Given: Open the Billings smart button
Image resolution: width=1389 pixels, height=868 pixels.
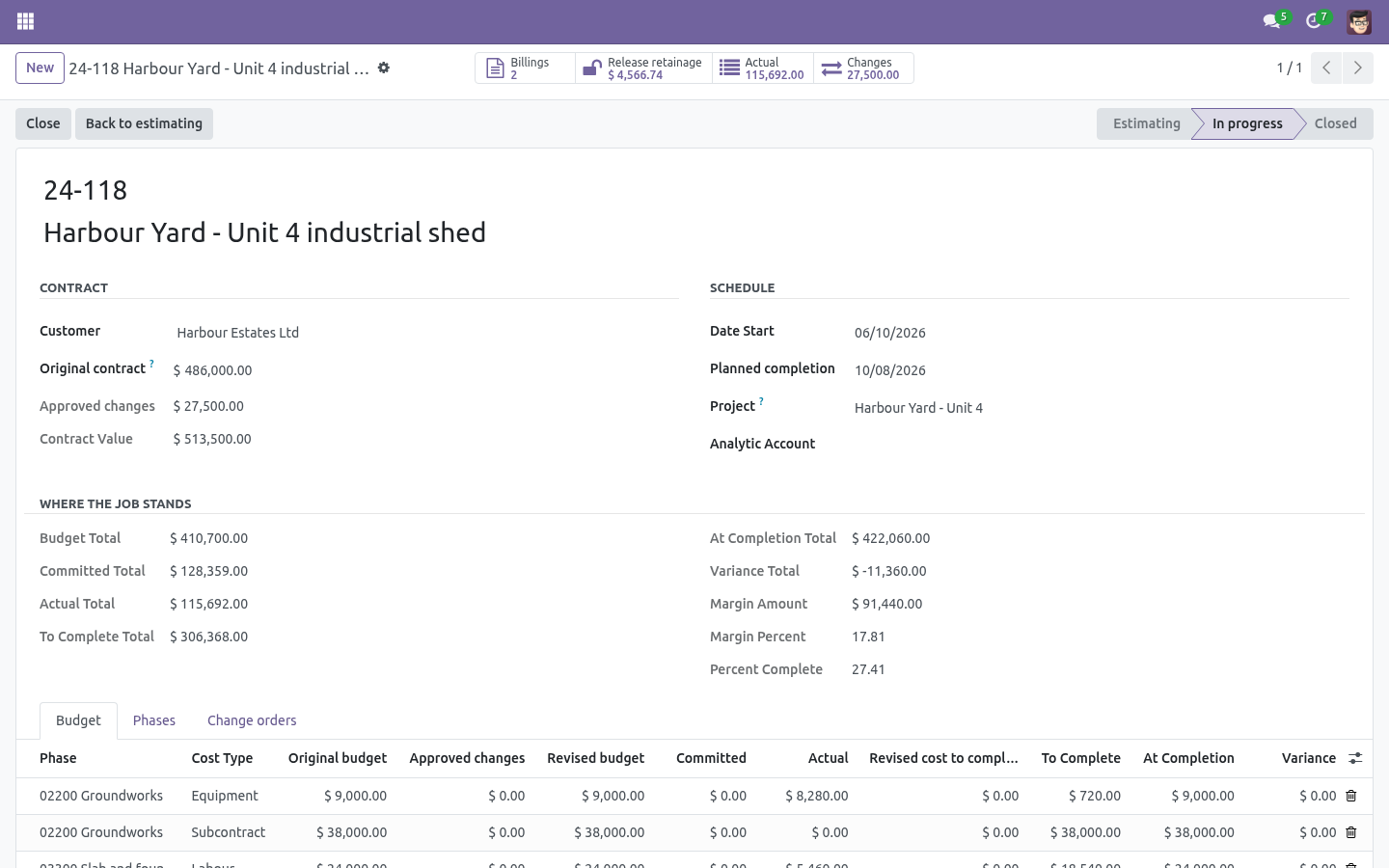Looking at the screenshot, I should pyautogui.click(x=525, y=68).
